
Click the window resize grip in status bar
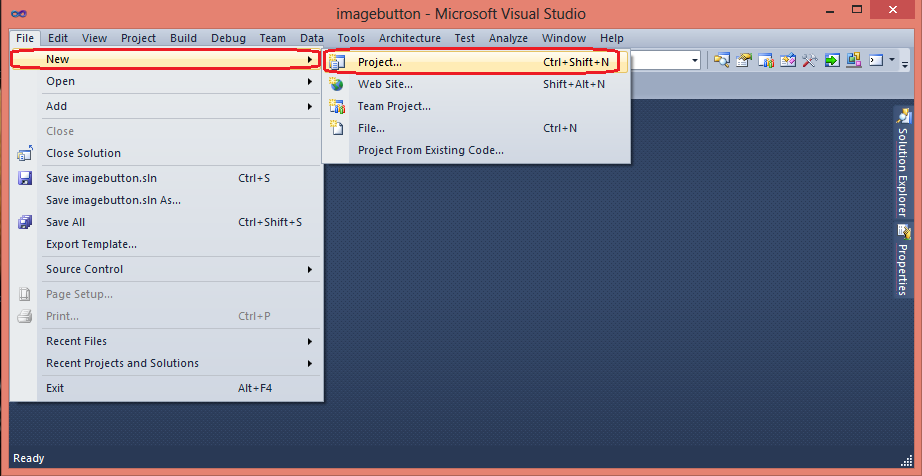(906, 460)
